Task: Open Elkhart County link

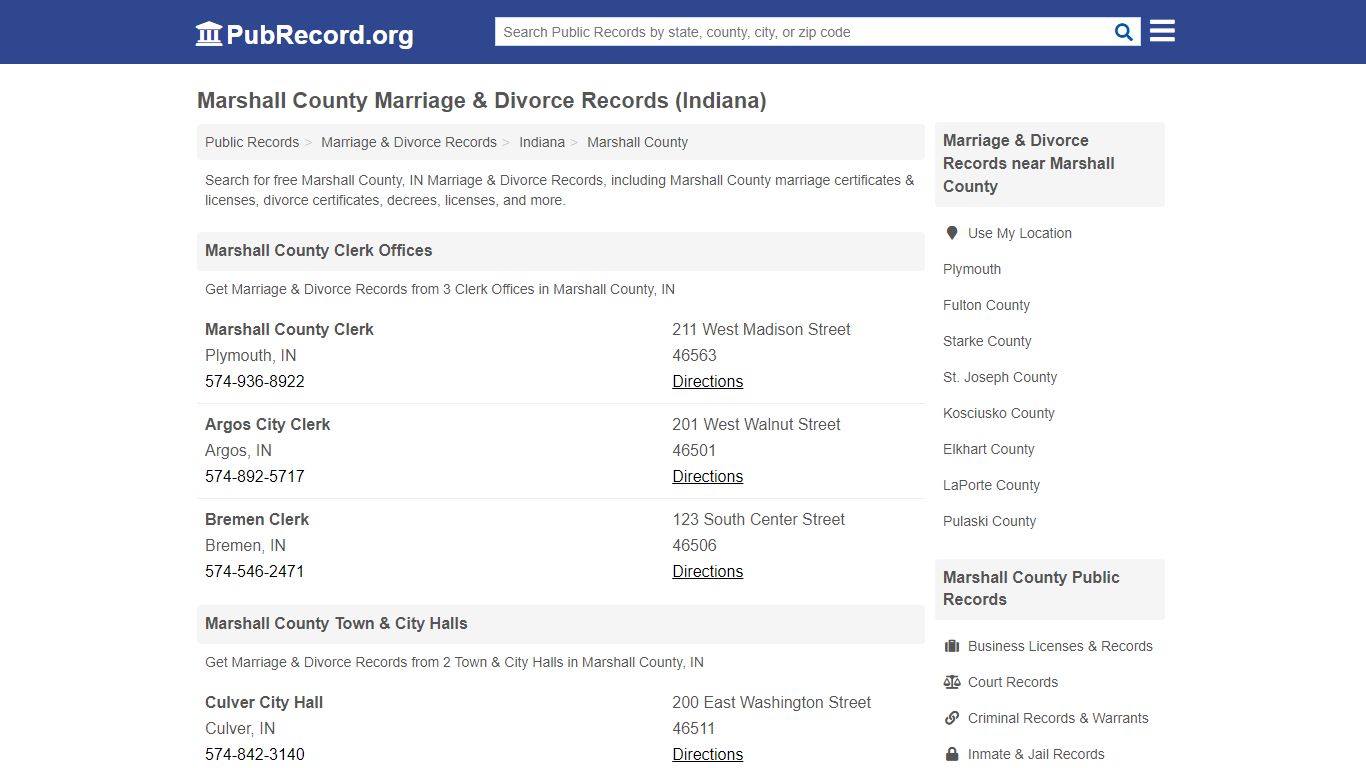Action: (989, 449)
